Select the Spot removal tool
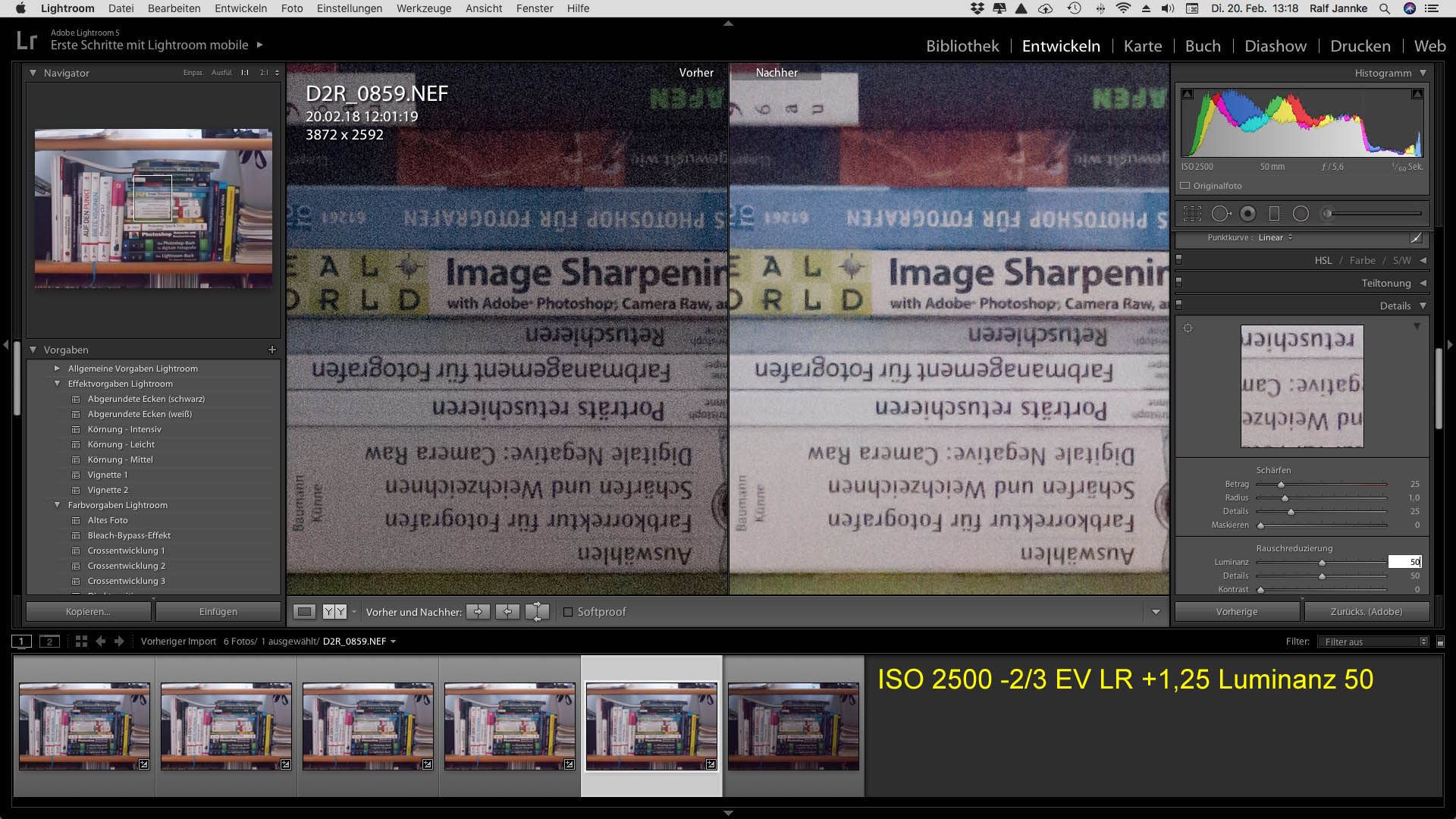This screenshot has width=1456, height=819. (x=1220, y=214)
